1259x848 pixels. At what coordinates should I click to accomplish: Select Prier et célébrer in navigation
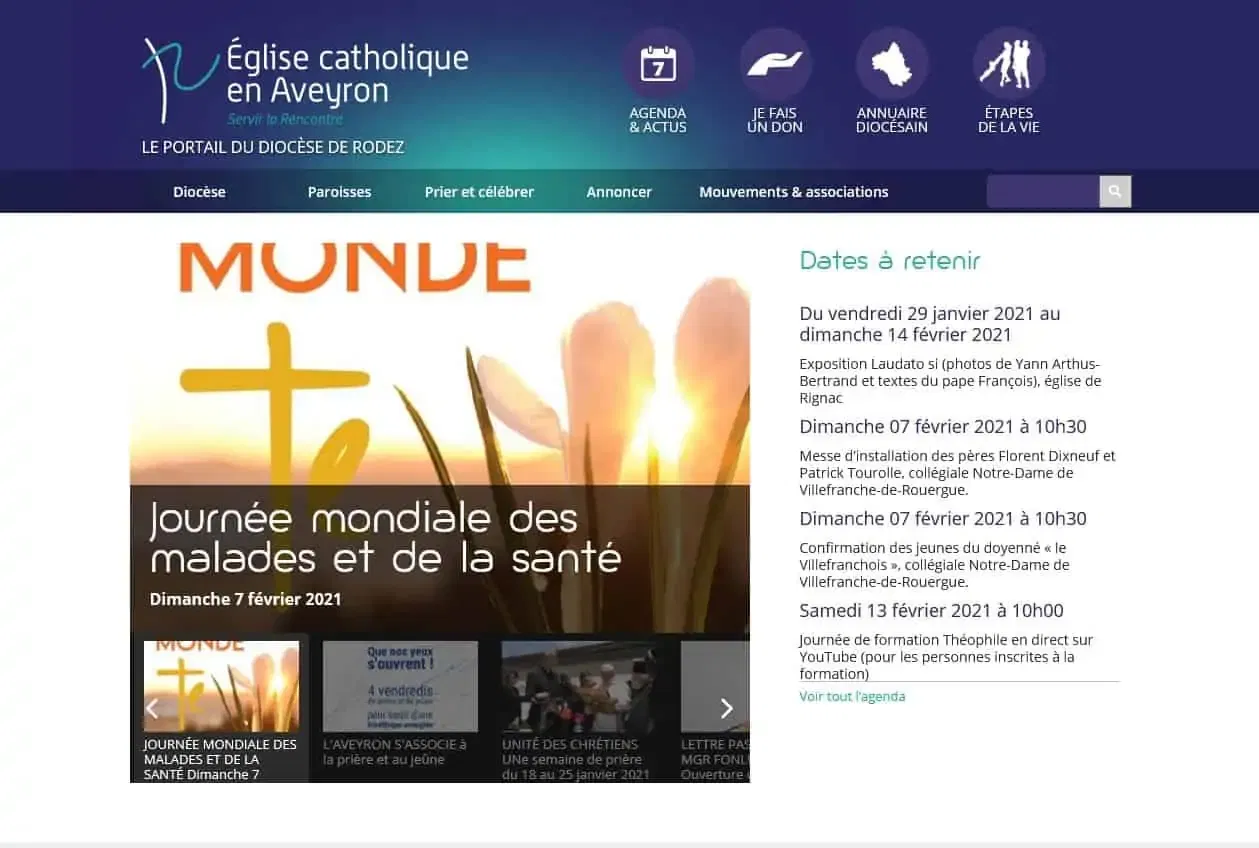479,191
